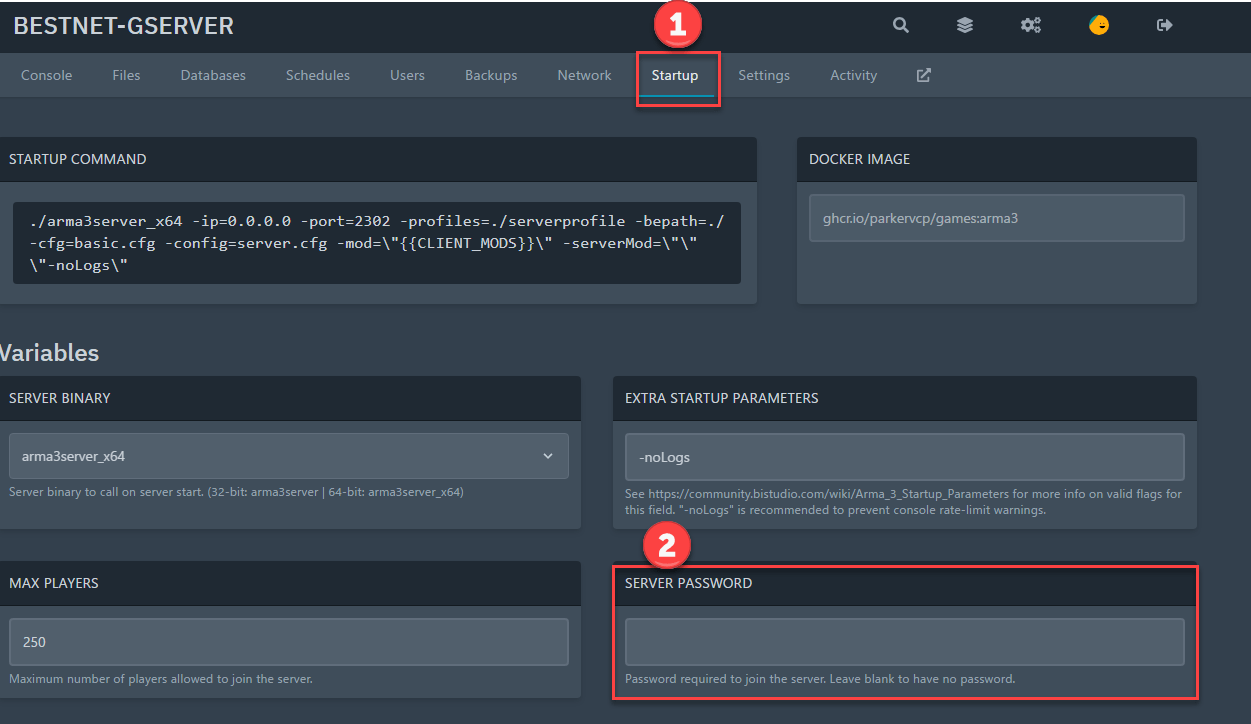Open the admin gears icon
The image size is (1251, 724).
coord(1031,26)
